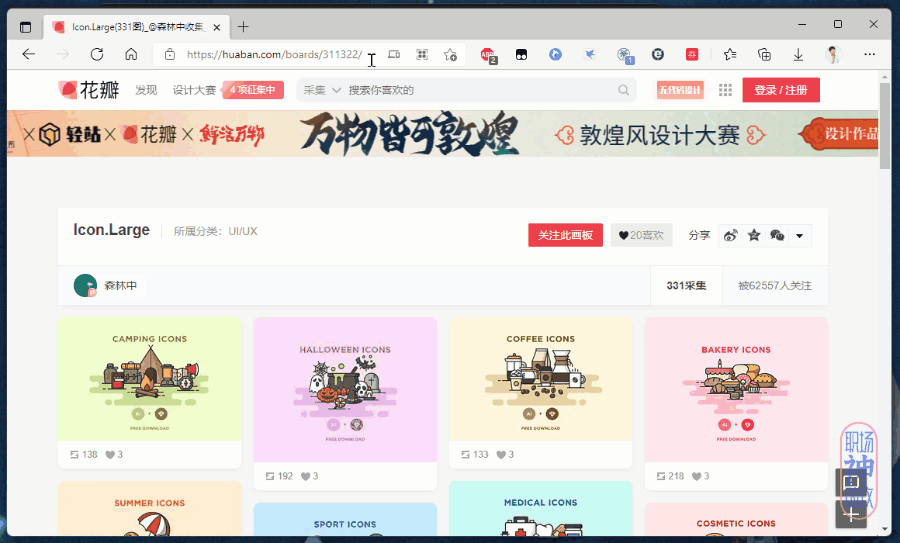900x543 pixels.
Task: Click the 无代码设计 button
Action: point(680,90)
